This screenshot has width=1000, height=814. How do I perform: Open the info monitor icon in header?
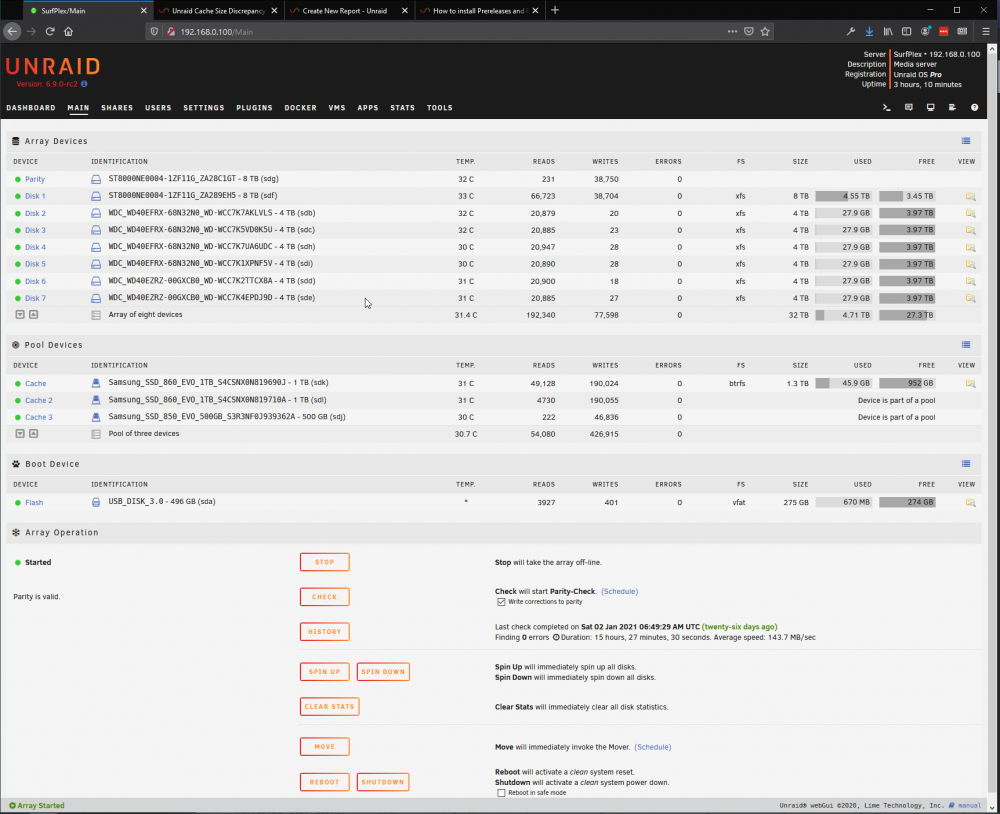pos(930,108)
